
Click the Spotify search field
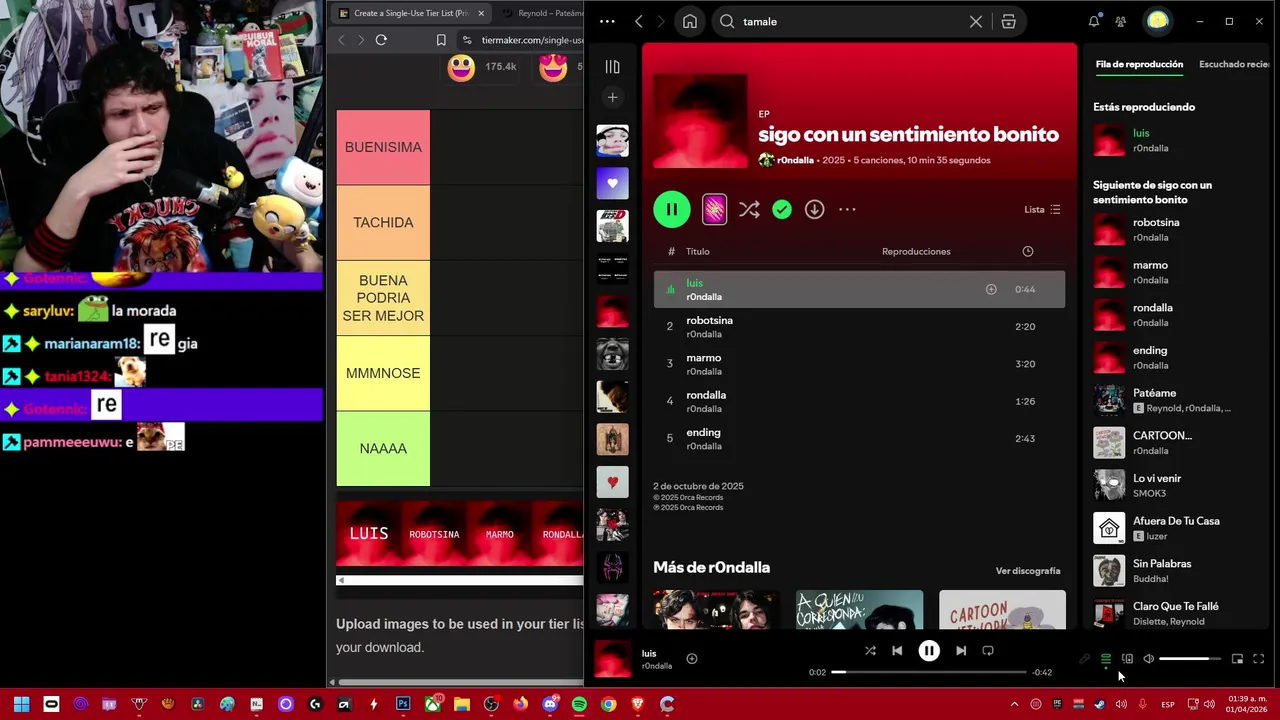[x=850, y=21]
